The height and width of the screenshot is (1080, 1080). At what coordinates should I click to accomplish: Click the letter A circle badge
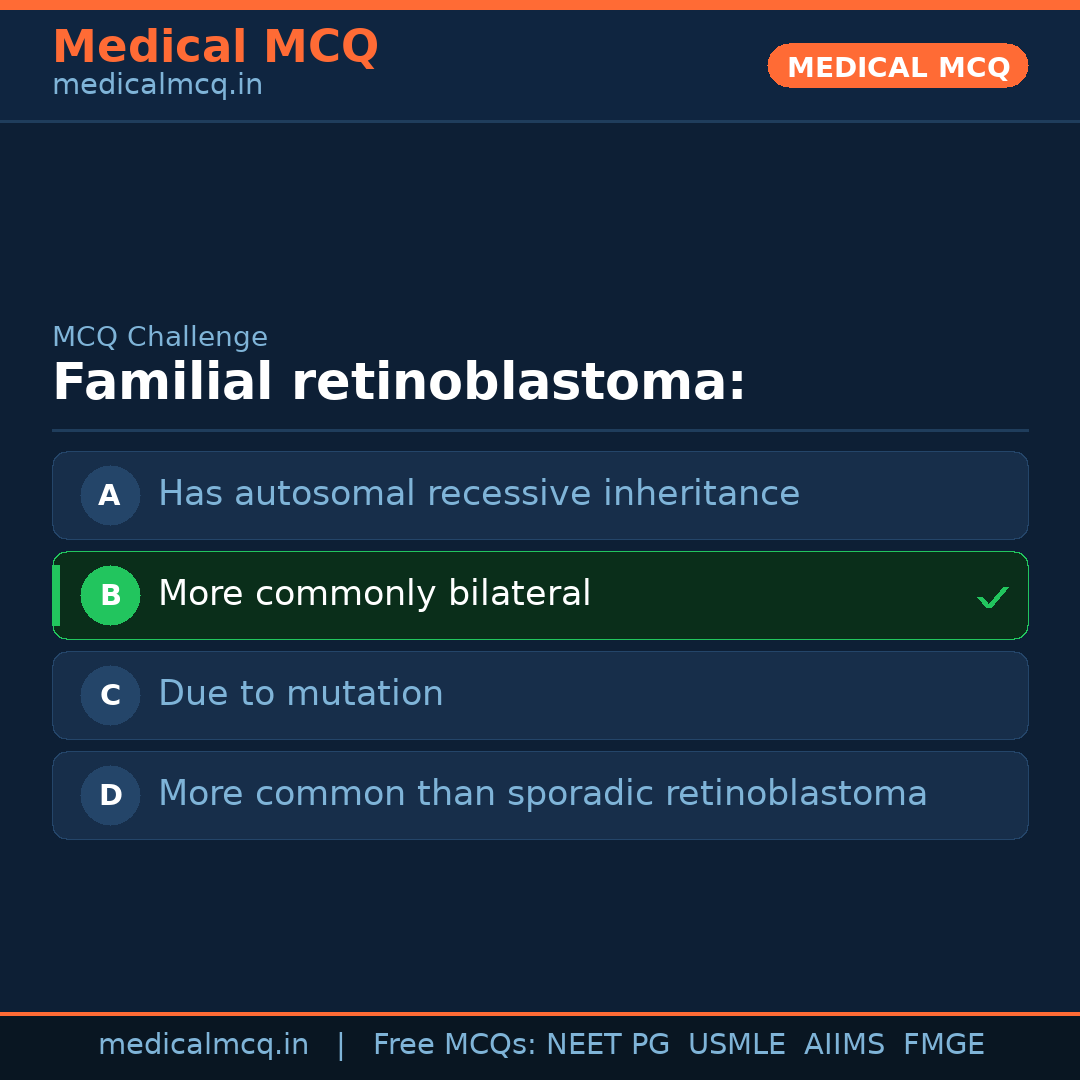pos(110,495)
